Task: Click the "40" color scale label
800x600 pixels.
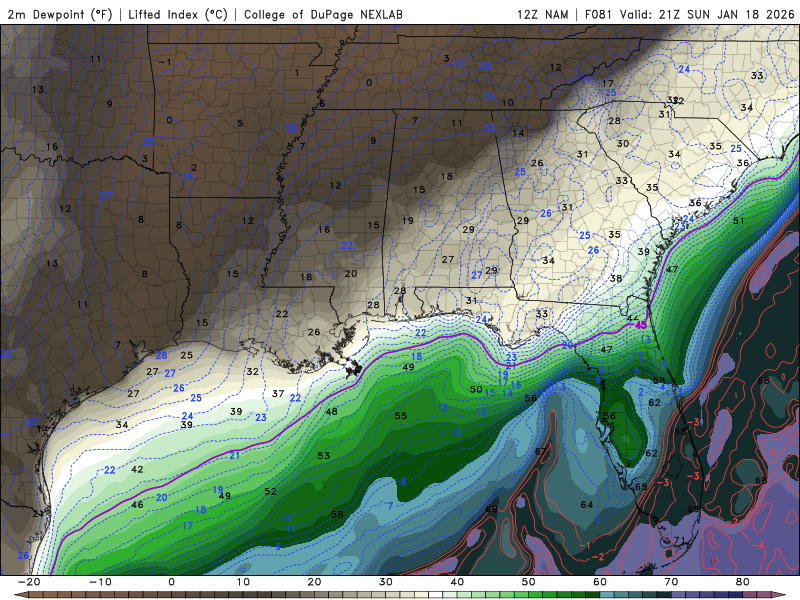Action: click(457, 582)
